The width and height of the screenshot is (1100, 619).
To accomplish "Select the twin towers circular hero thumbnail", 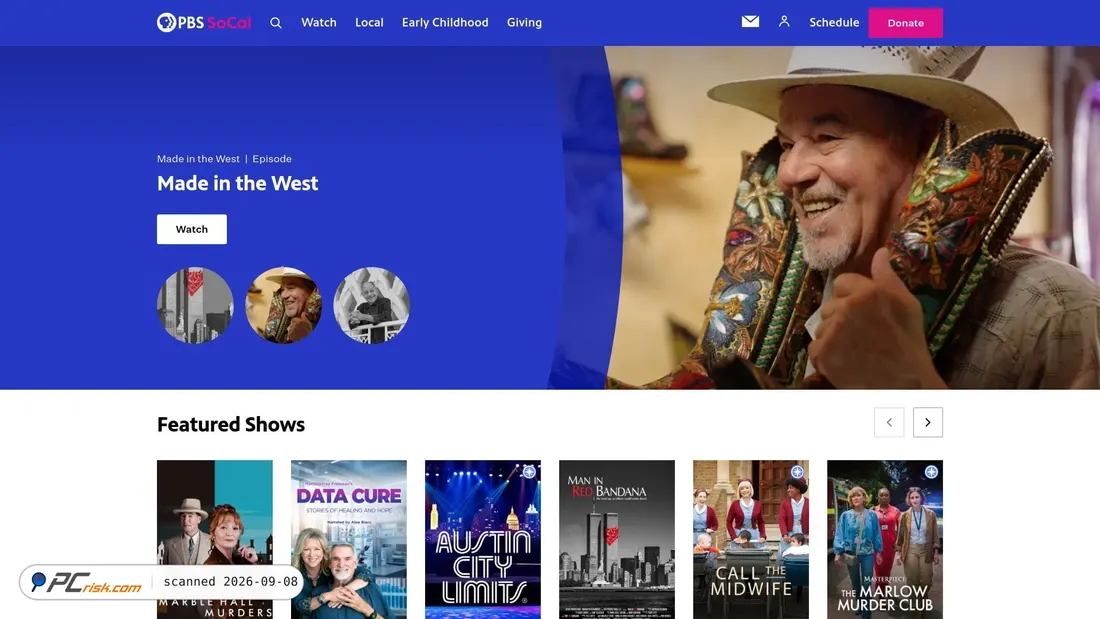I will (x=195, y=305).
